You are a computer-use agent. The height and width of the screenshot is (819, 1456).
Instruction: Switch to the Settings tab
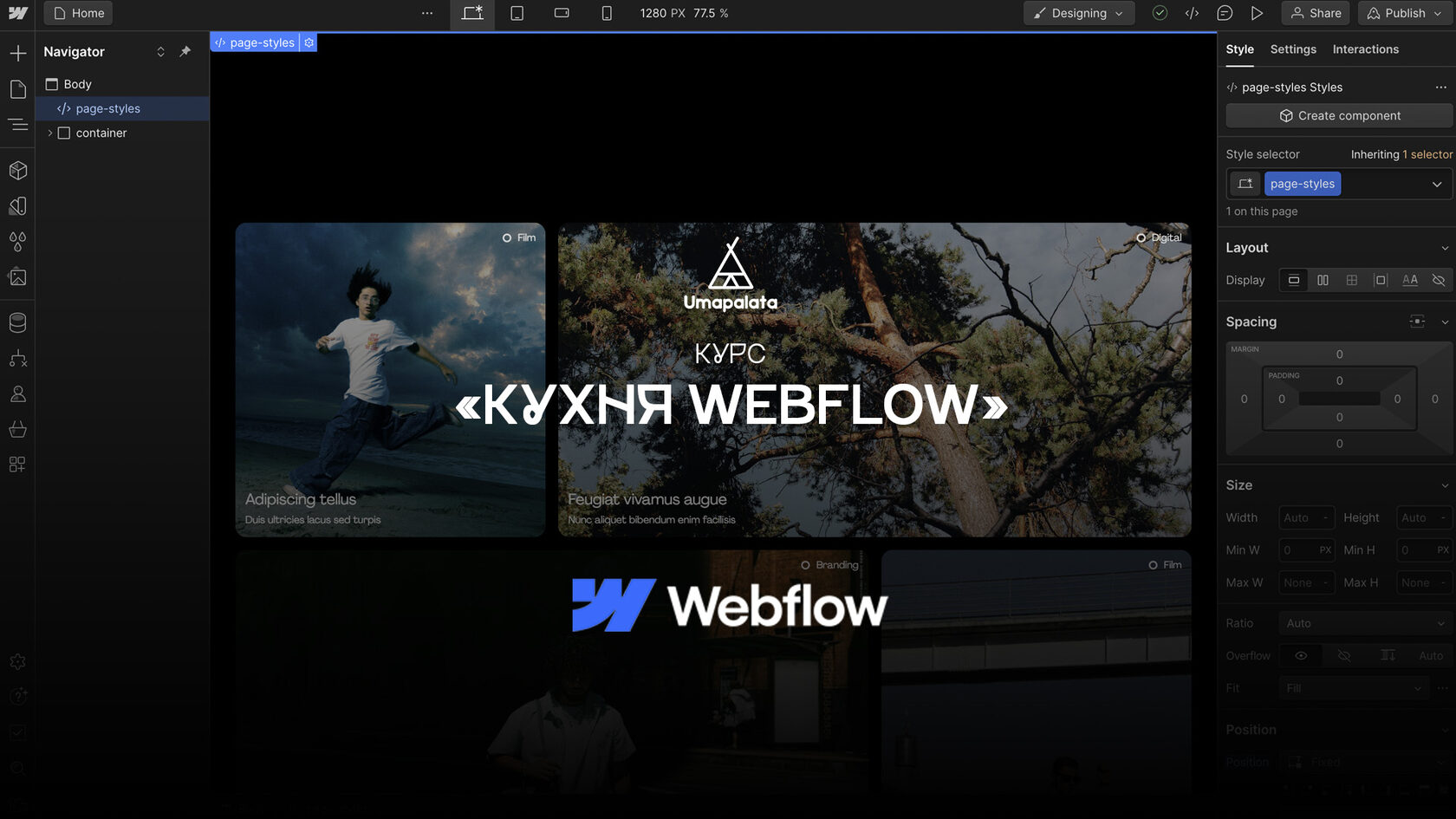1292,49
